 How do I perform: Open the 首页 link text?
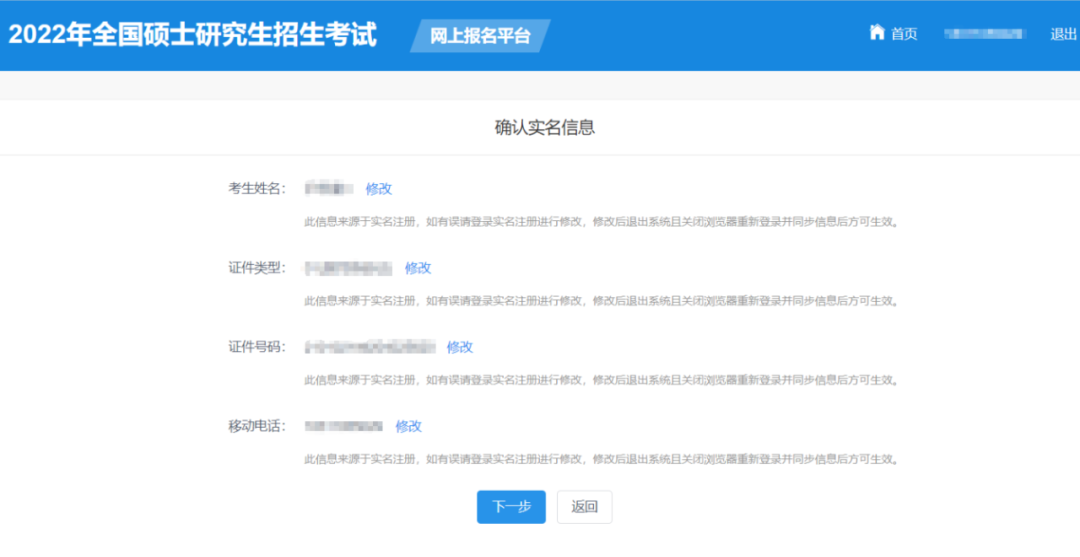(x=904, y=34)
